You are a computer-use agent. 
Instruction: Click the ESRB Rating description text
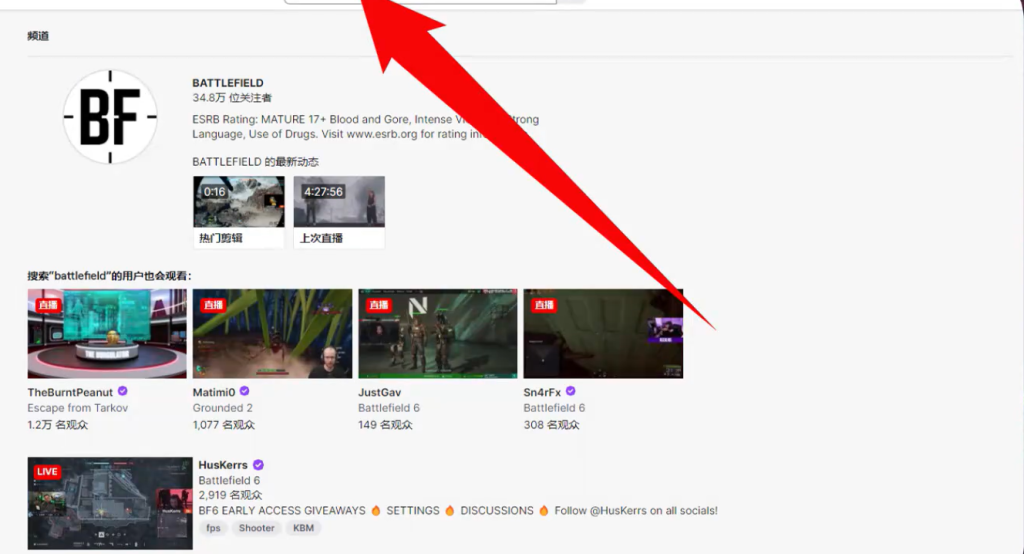[365, 127]
